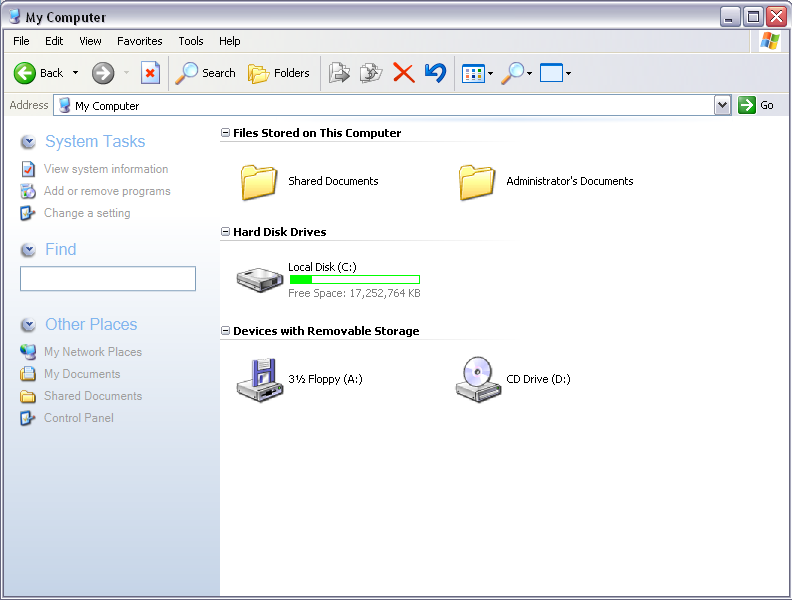792x600 pixels.
Task: Click the My Computer title bar icon
Action: pyautogui.click(x=16, y=17)
